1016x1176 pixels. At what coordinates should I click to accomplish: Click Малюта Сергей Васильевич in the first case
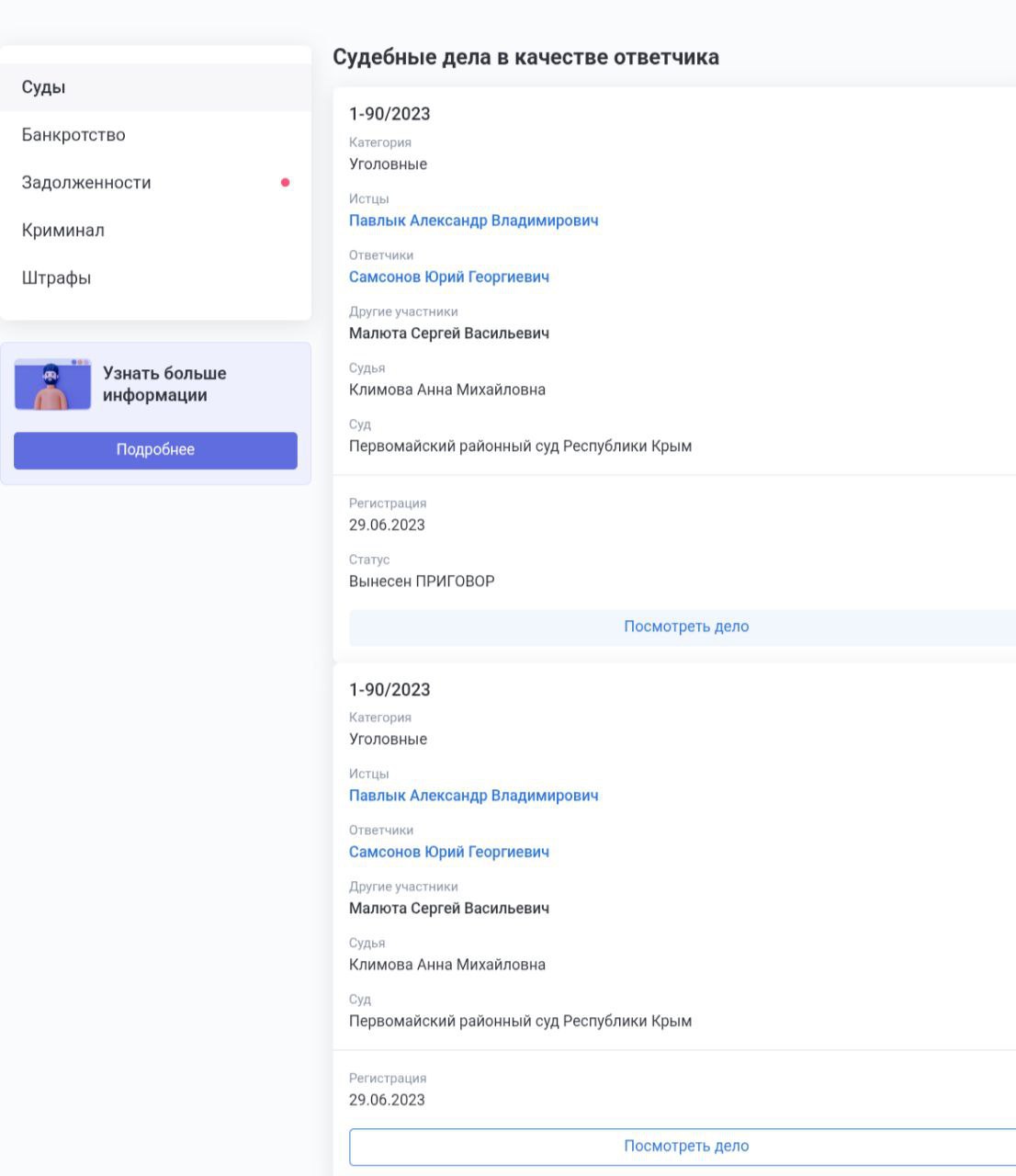tap(449, 334)
